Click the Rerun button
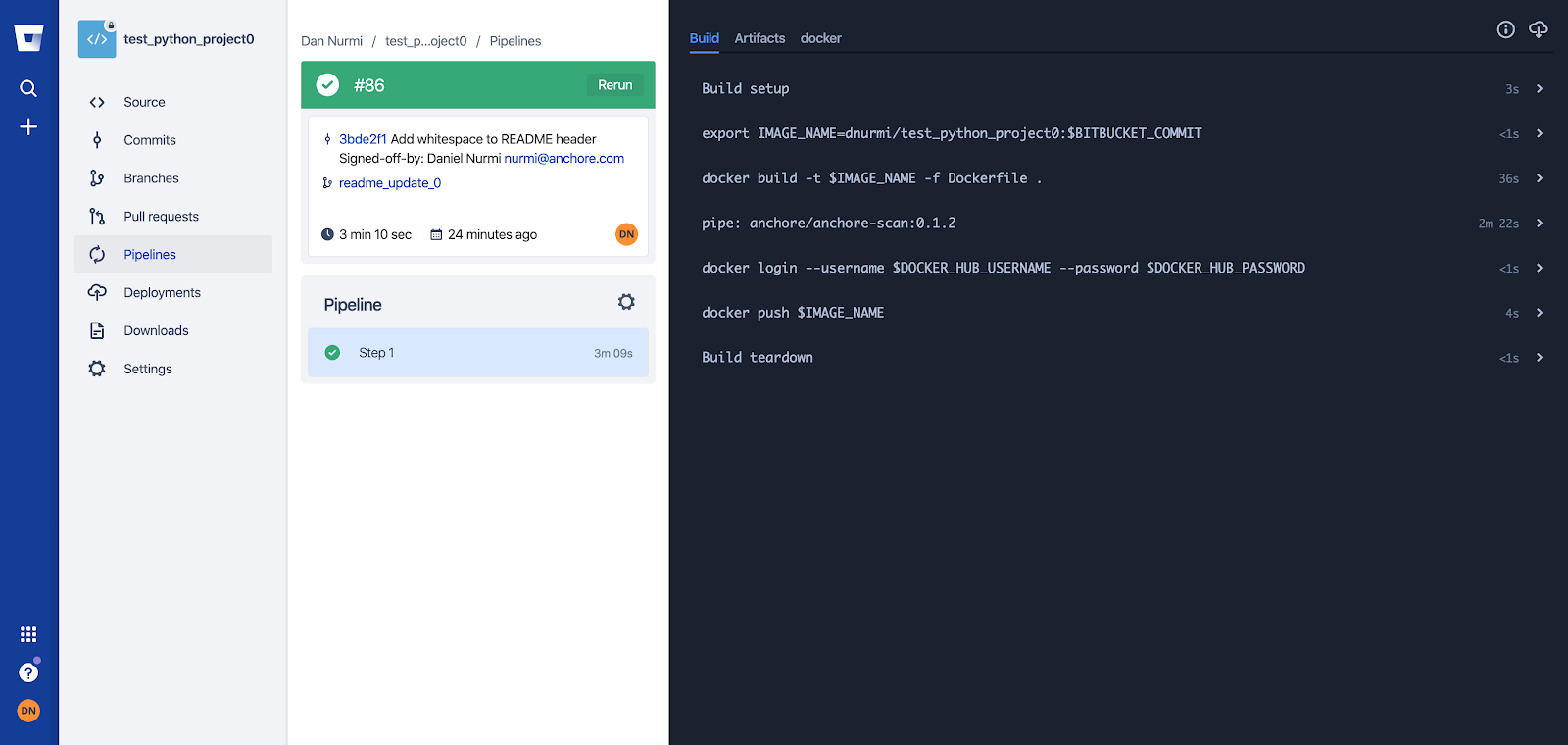The image size is (1568, 745). coord(615,85)
